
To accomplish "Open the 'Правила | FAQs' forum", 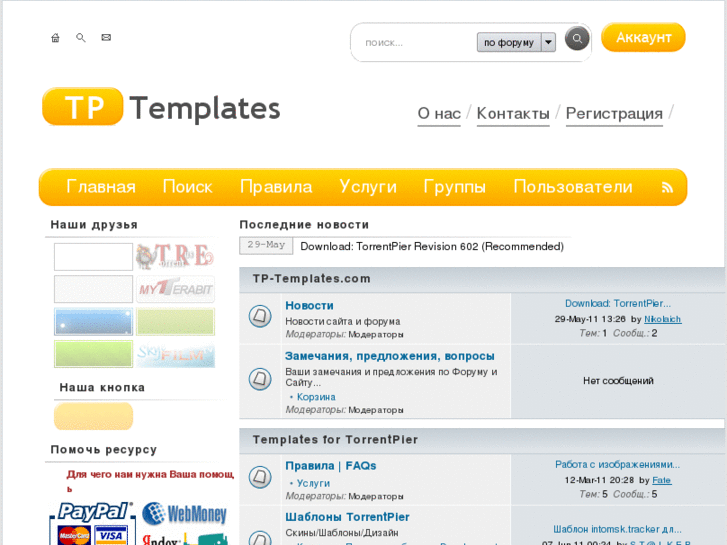I will (x=331, y=466).
